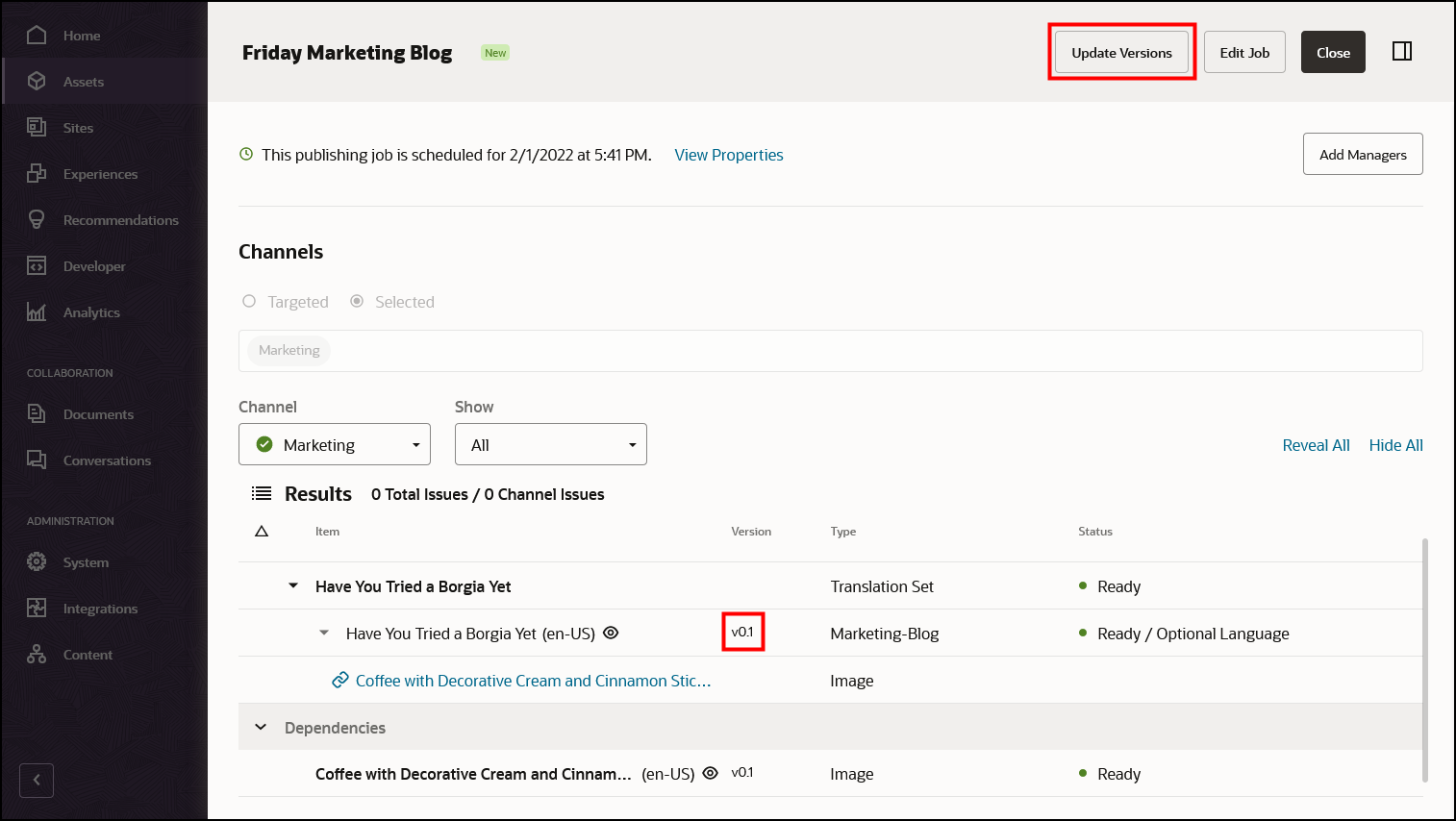Screen dimensions: 1456x821
Task: Click the green check icon in Channel dropdown
Action: pos(264,444)
